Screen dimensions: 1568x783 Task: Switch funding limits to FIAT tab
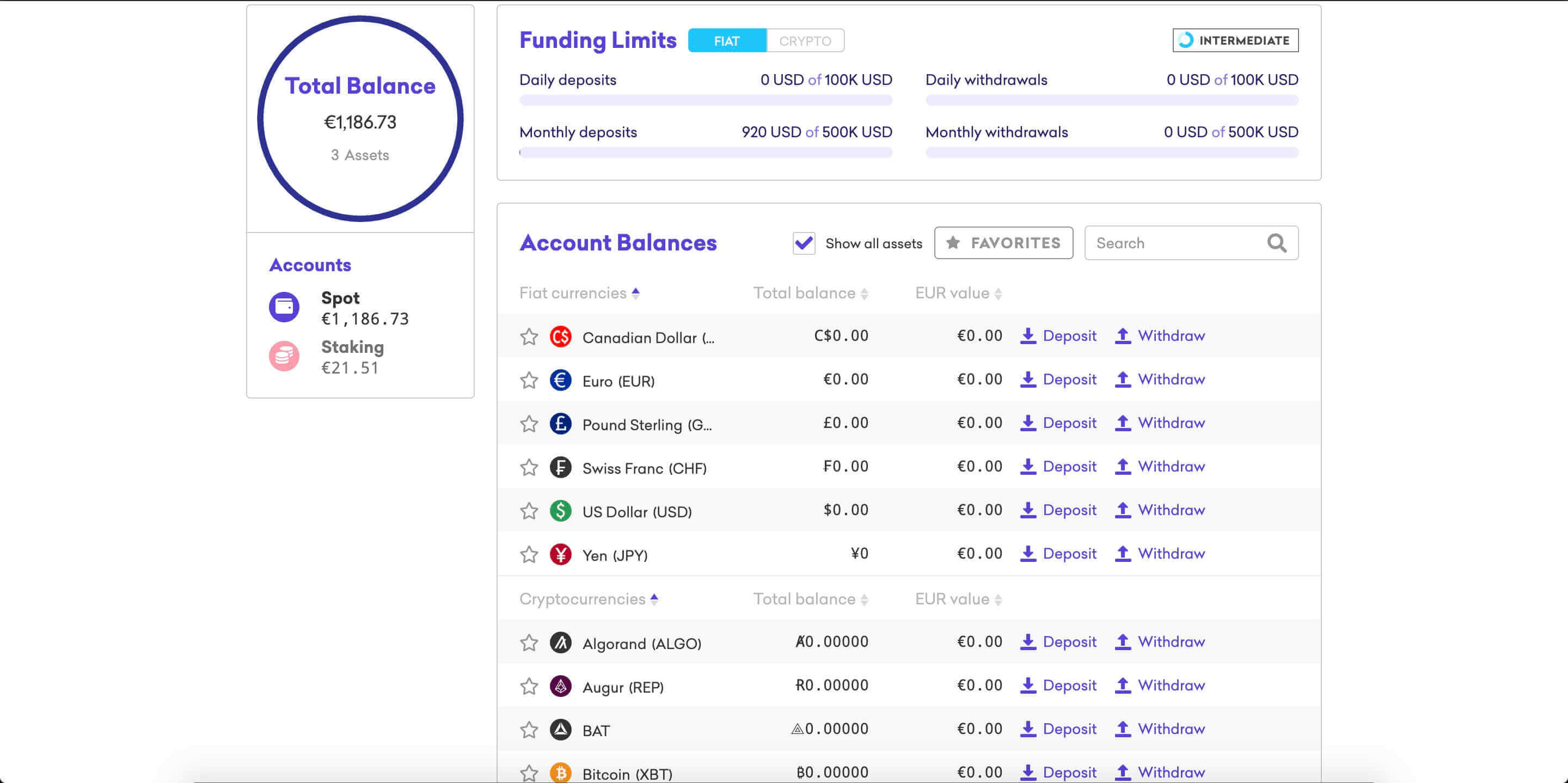[727, 41]
